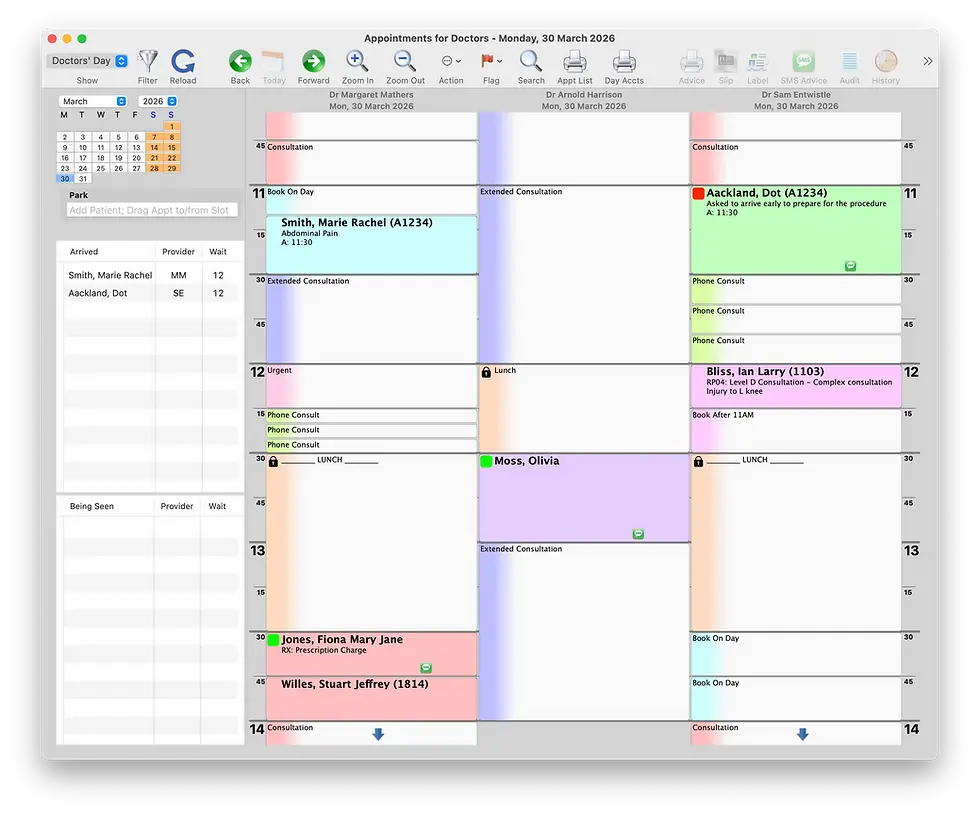Open the Flag dropdown
Viewport: 980px width, 815px height.
(491, 61)
